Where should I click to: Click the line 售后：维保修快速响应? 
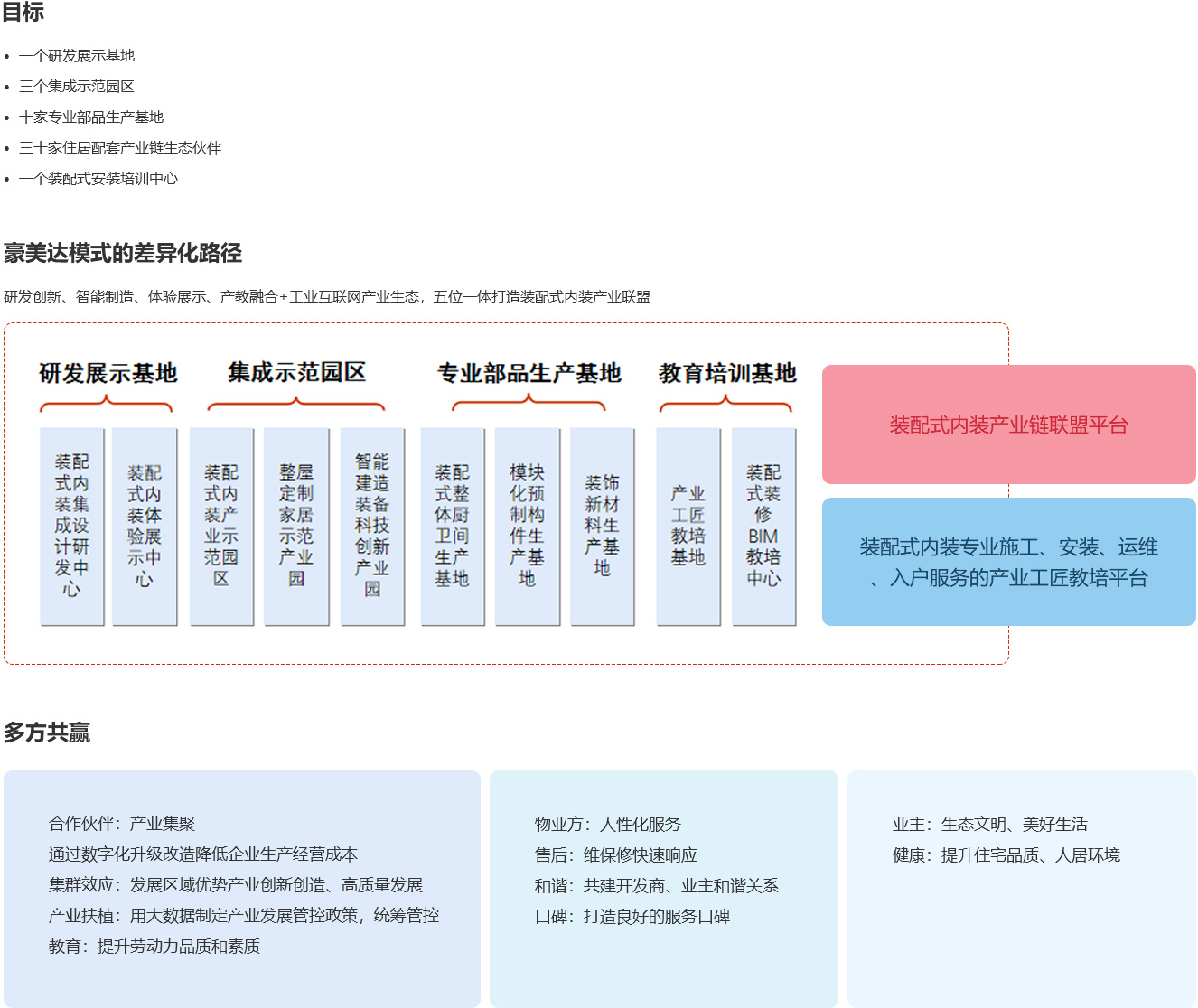(616, 855)
